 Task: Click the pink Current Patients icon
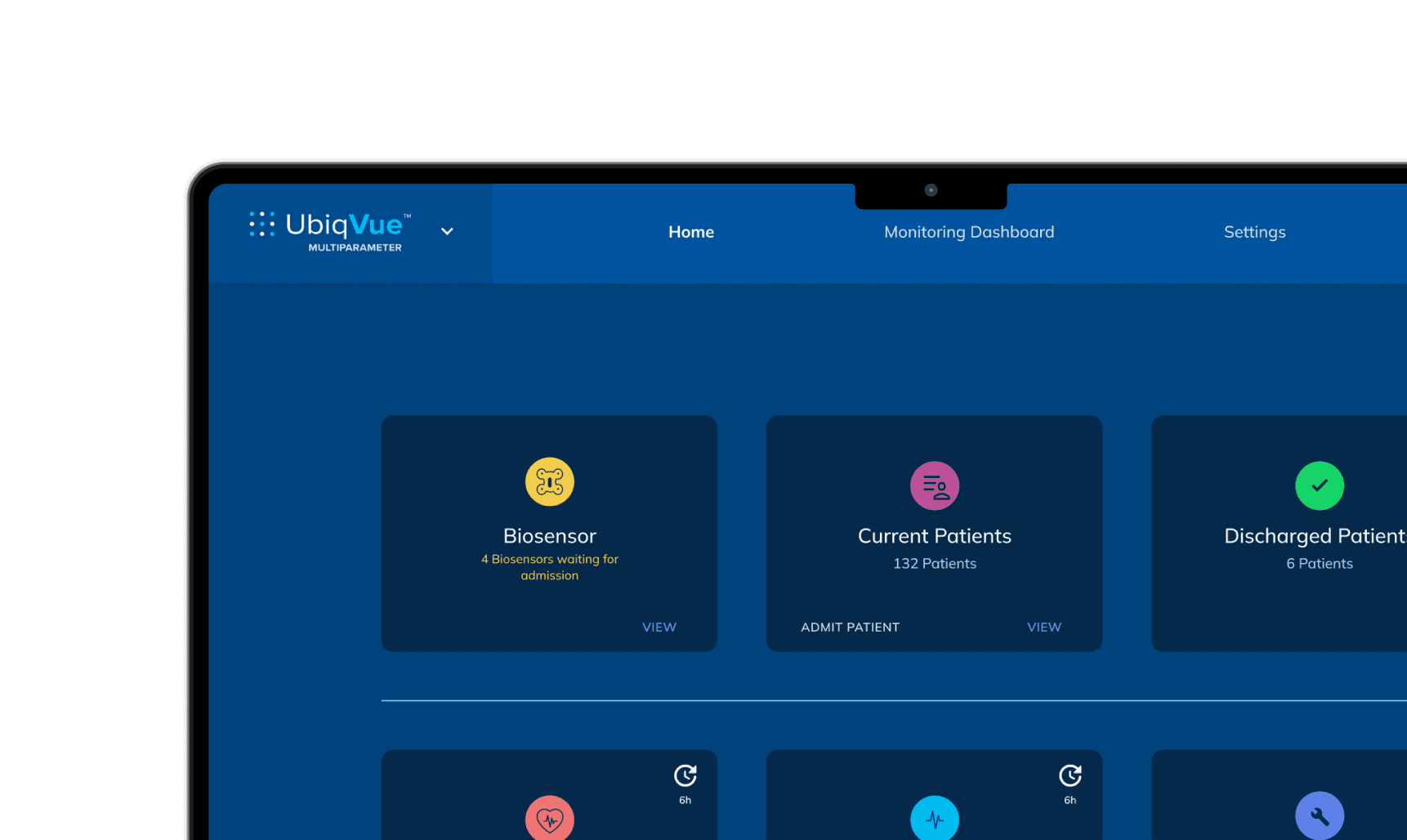point(935,485)
